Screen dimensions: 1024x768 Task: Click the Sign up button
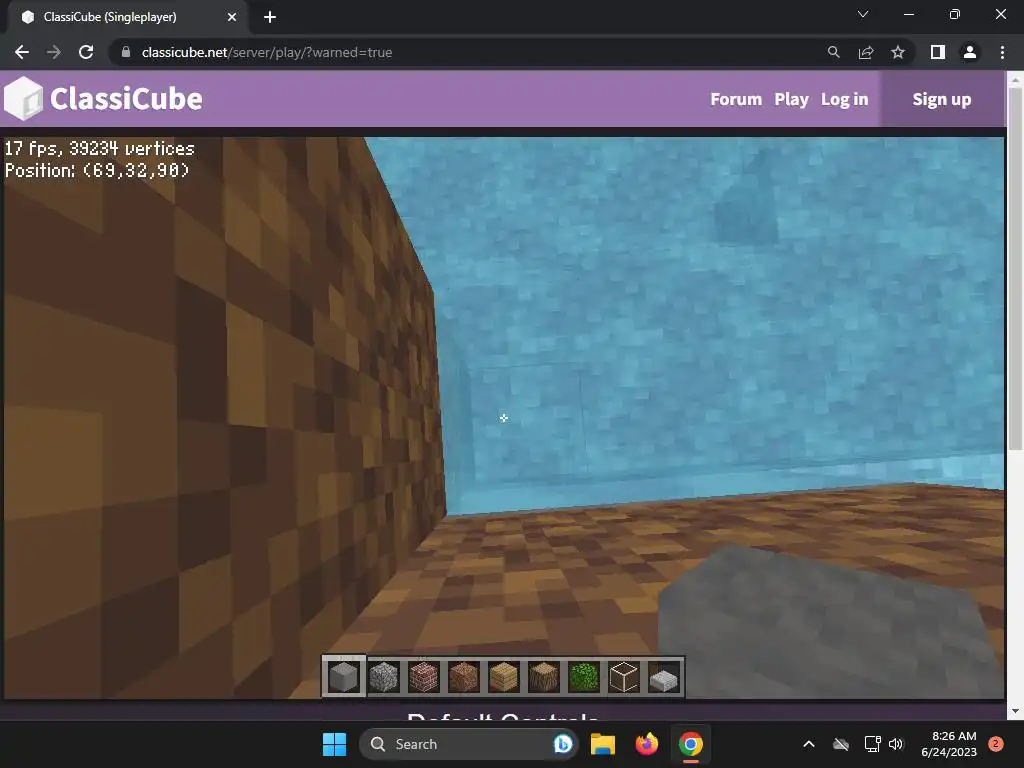tap(942, 99)
